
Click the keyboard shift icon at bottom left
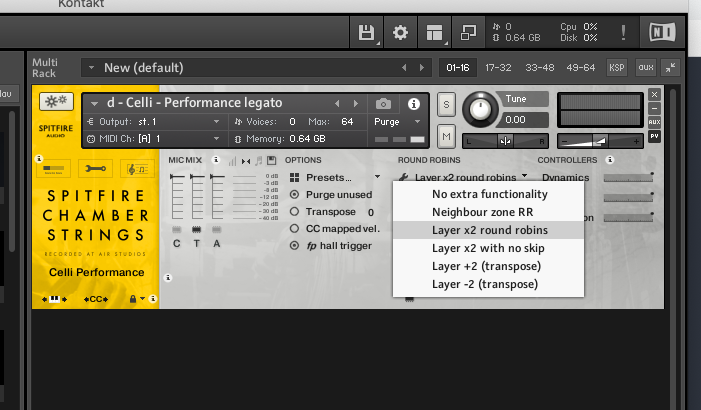point(55,299)
